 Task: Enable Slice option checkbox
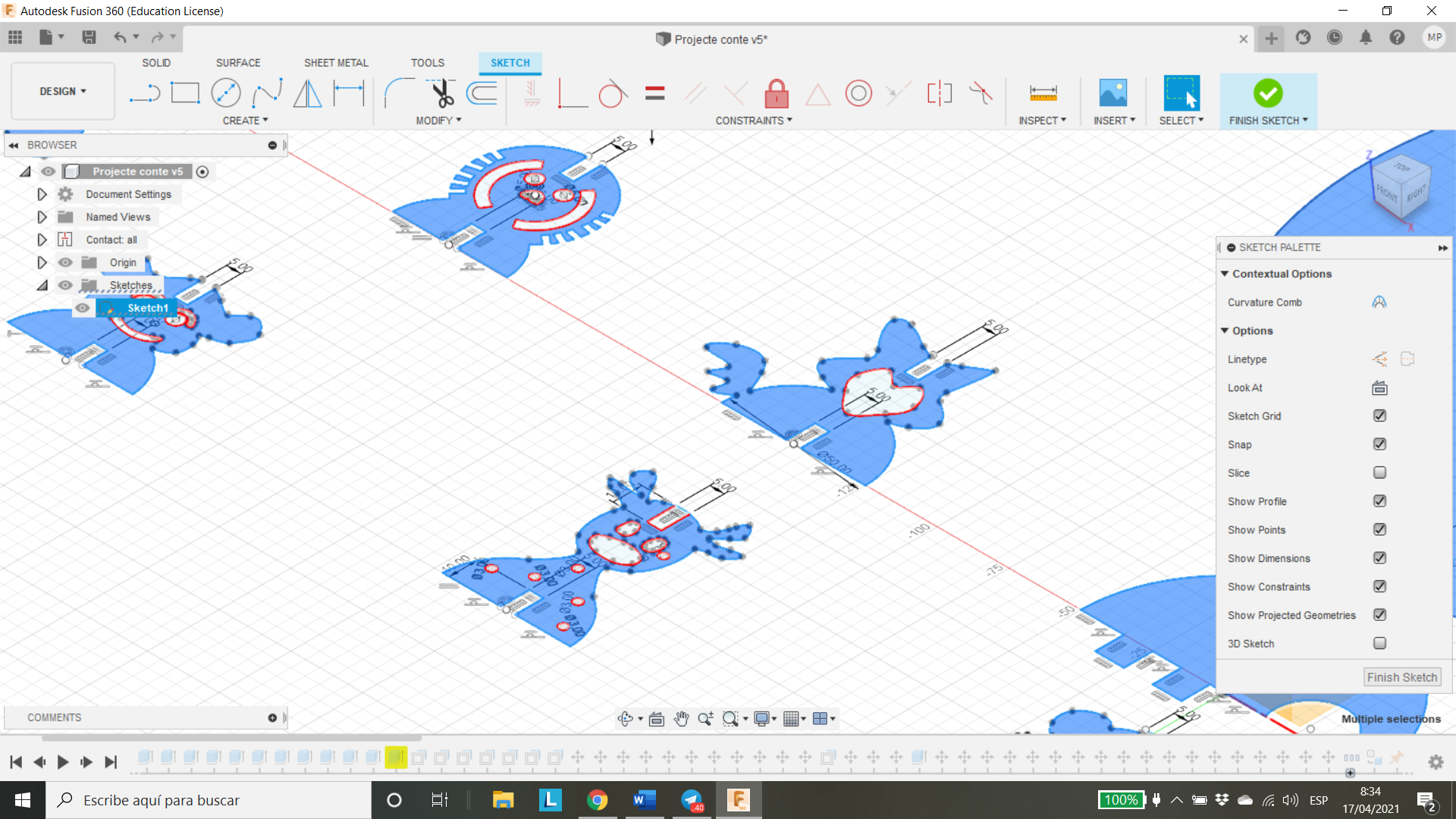[x=1380, y=472]
